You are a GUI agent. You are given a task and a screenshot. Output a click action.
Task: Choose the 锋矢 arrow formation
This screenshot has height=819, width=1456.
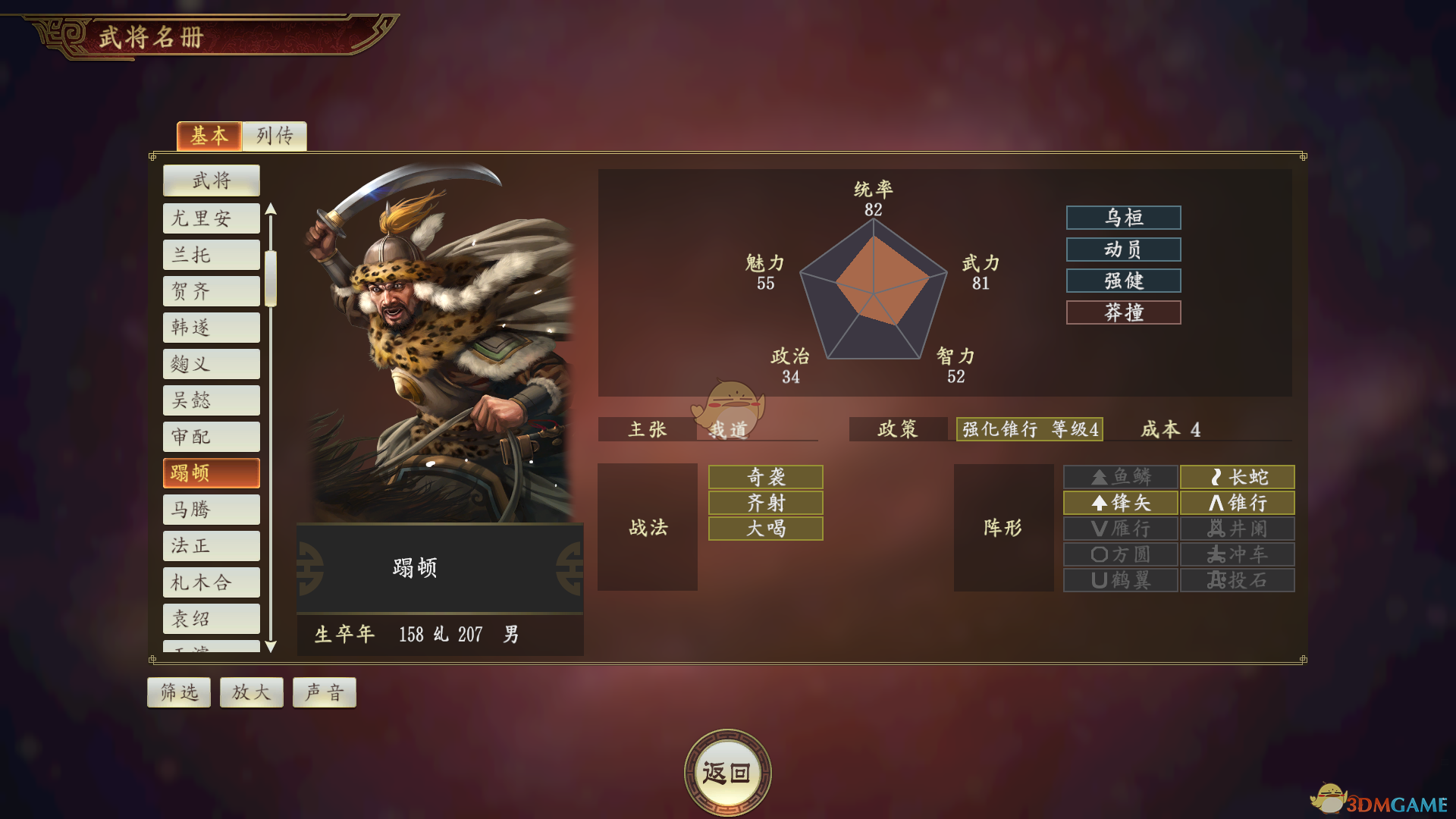click(1121, 503)
